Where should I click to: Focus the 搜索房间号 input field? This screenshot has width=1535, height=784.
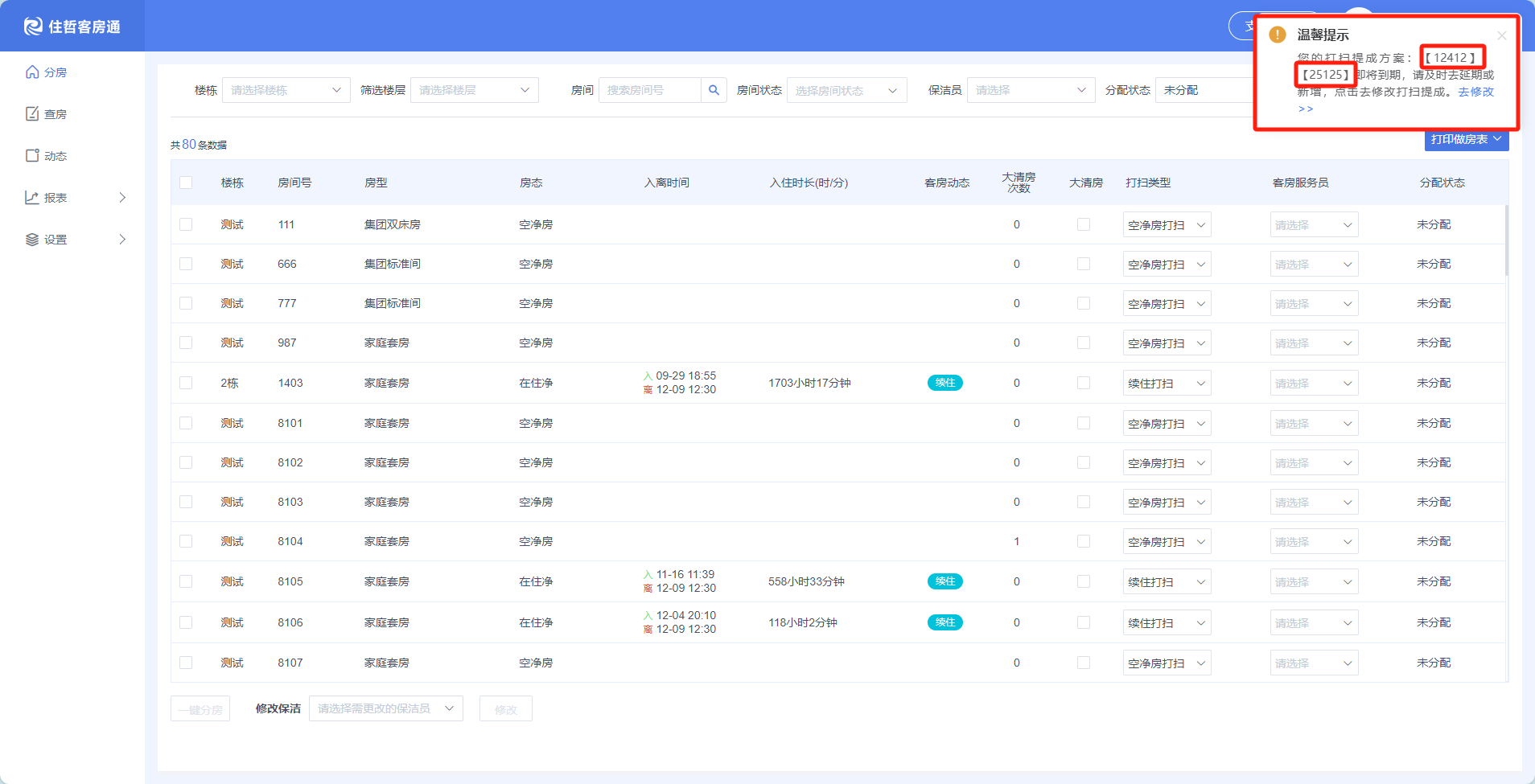(x=650, y=90)
